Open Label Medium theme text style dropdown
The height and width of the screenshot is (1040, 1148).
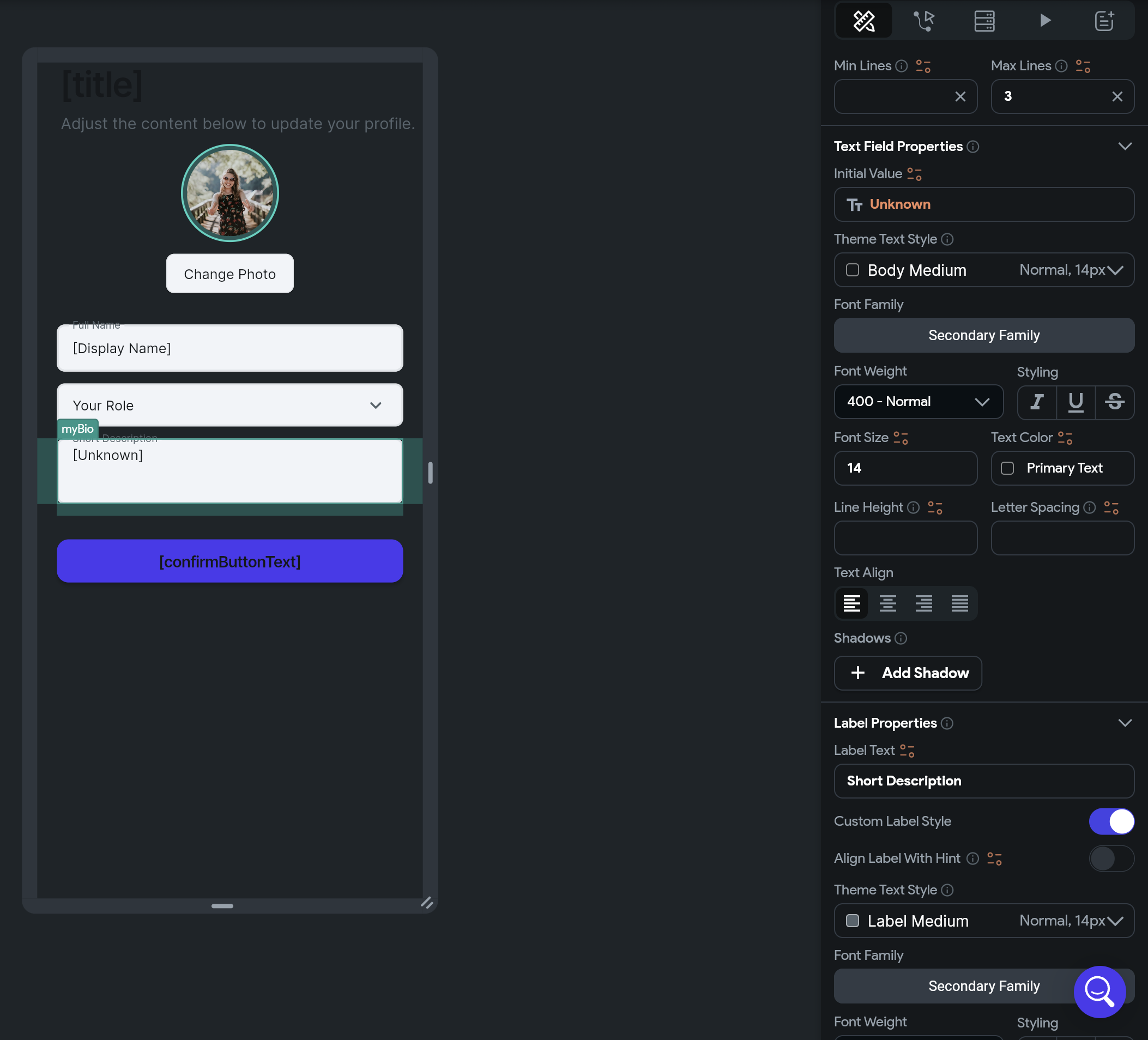[983, 921]
